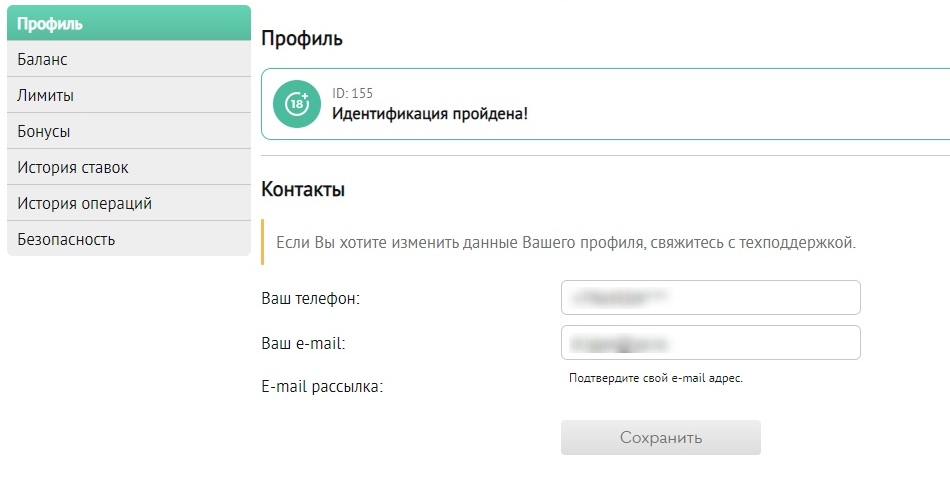Click the Ваш телефон label
Screen dimensions: 950x481
(x=310, y=298)
